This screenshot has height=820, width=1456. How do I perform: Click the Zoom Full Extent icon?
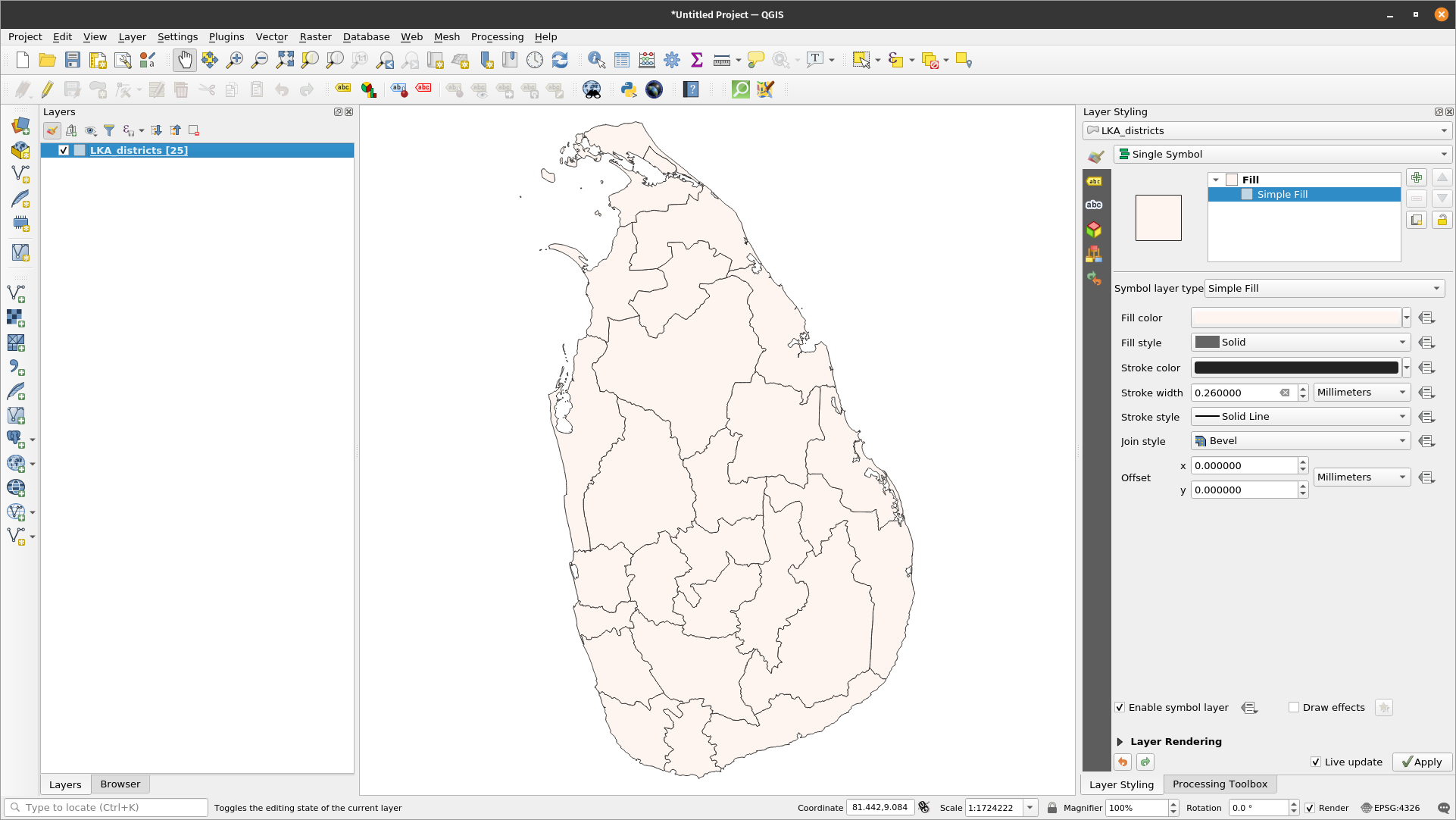click(x=285, y=60)
